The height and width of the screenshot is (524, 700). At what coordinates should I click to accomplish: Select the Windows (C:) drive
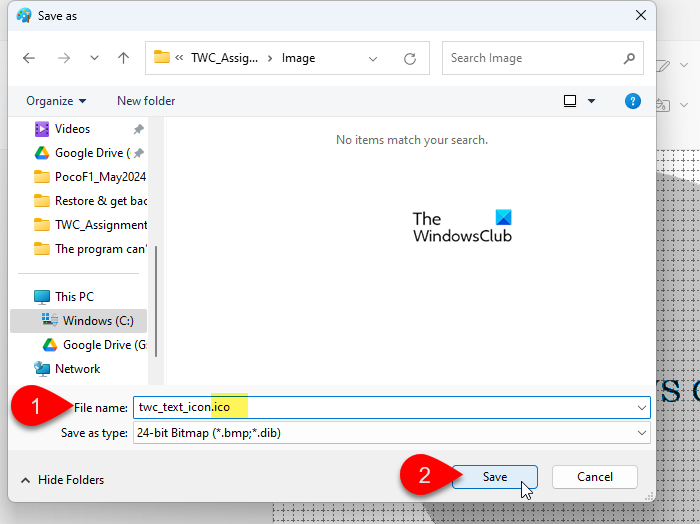pyautogui.click(x=78, y=321)
